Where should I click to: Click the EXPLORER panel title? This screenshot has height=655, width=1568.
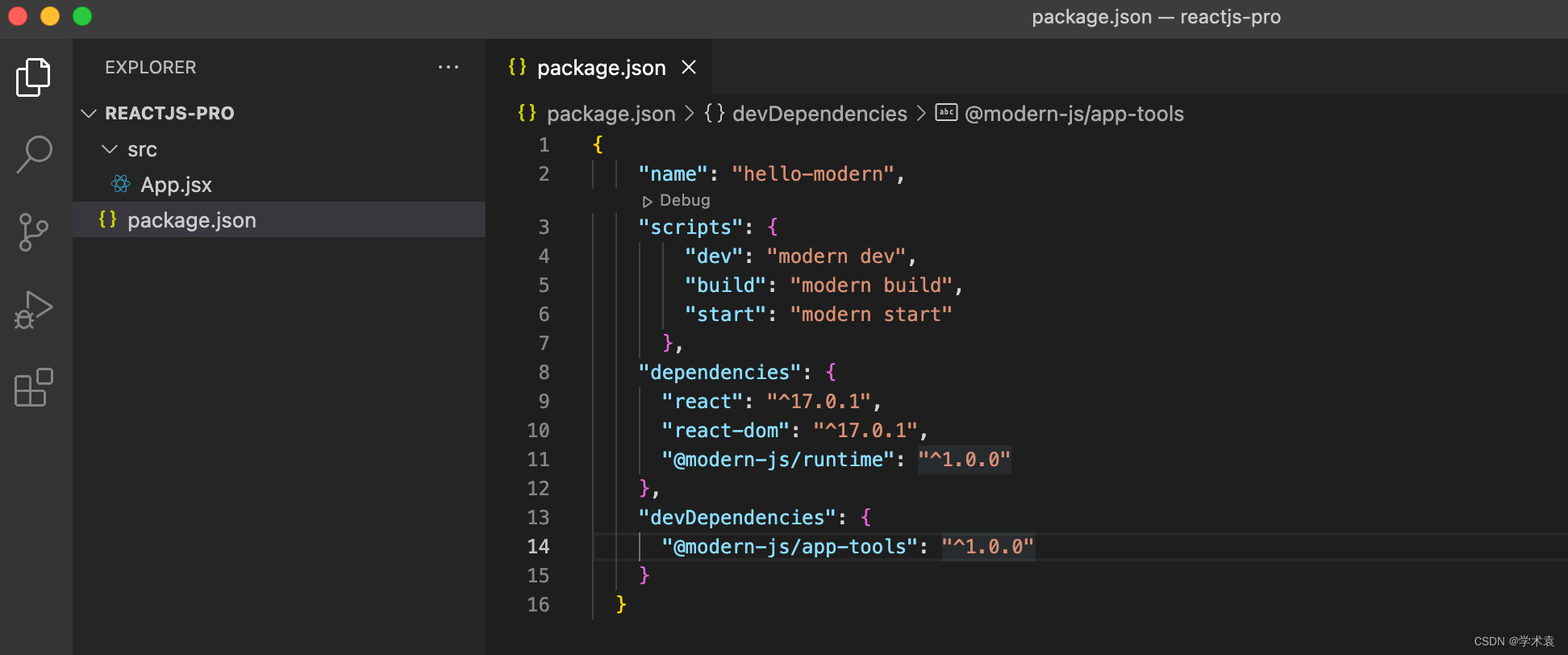pos(151,68)
